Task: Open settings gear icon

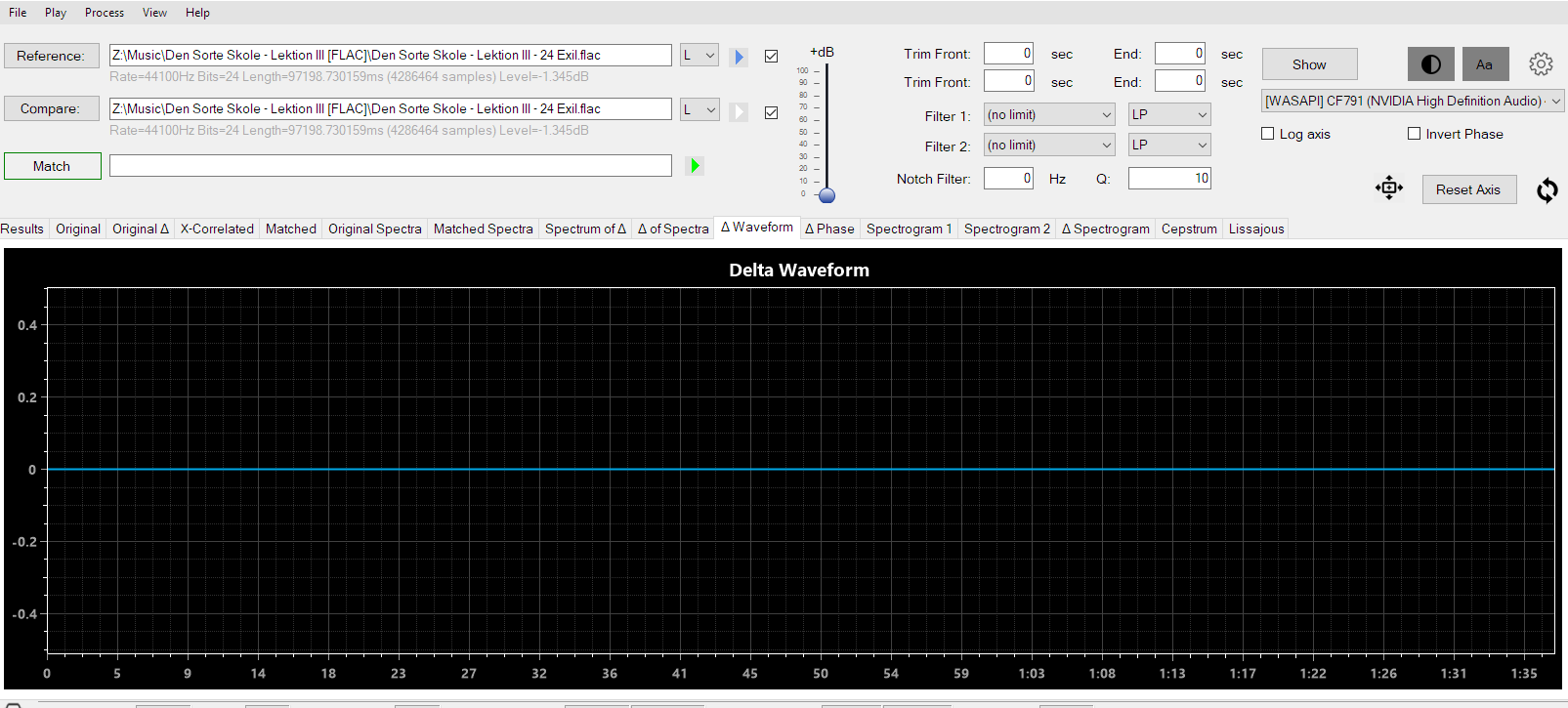Action: 1541,64
